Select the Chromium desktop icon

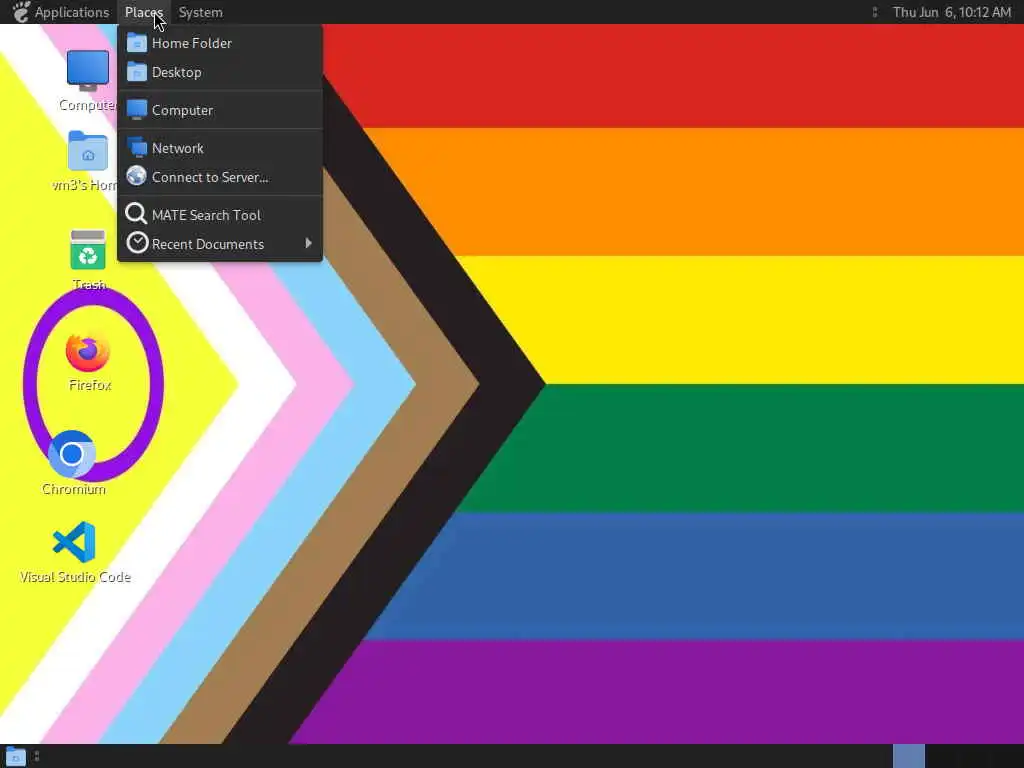[72, 454]
